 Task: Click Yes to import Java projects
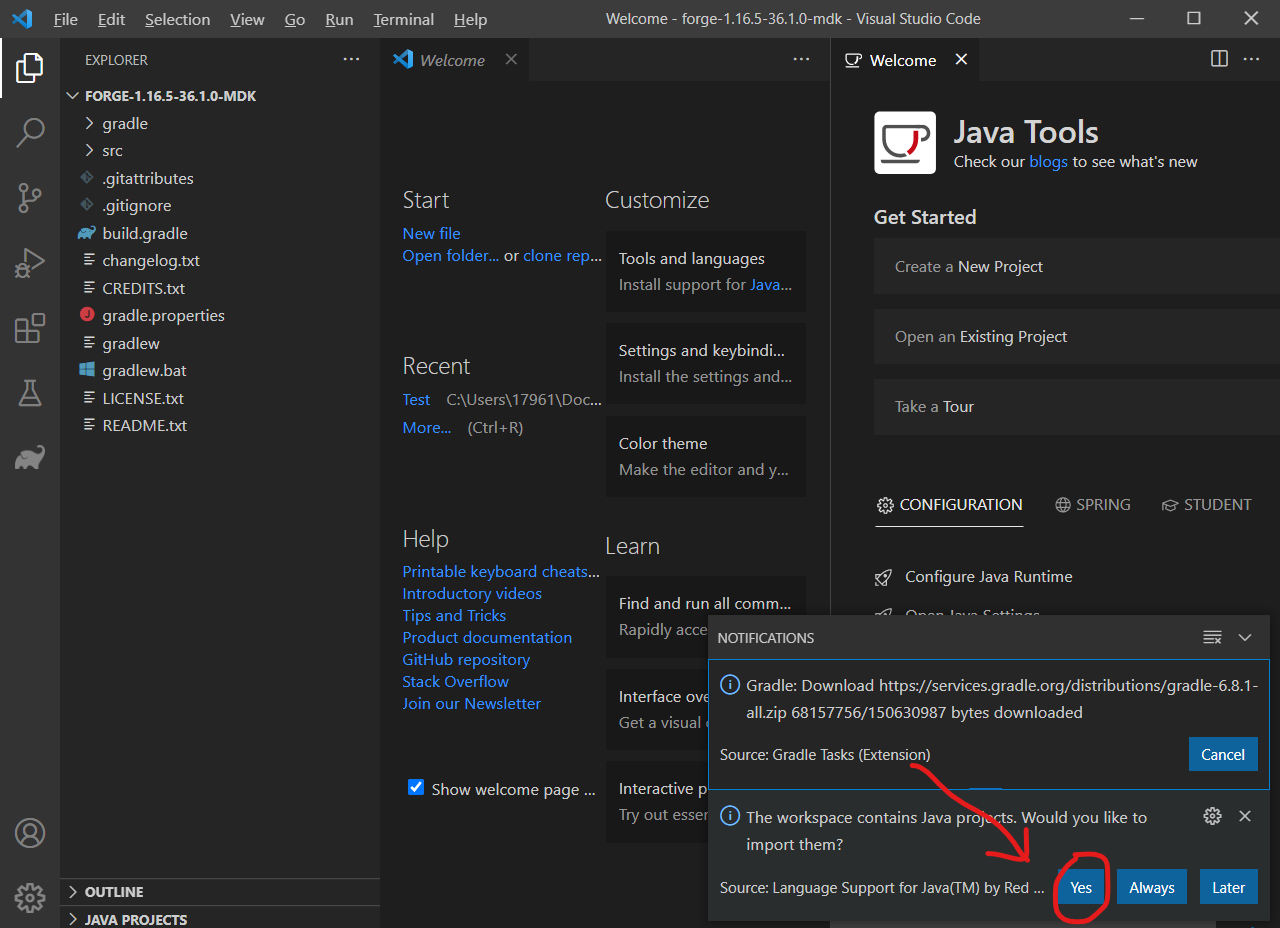tap(1081, 887)
